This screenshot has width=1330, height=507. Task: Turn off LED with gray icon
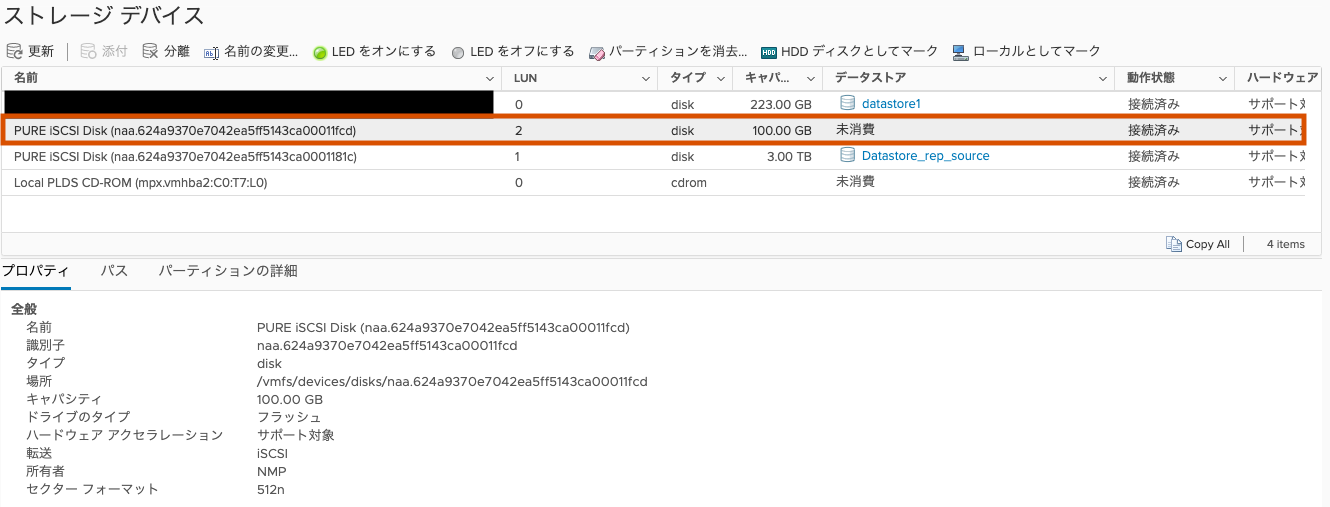point(458,52)
